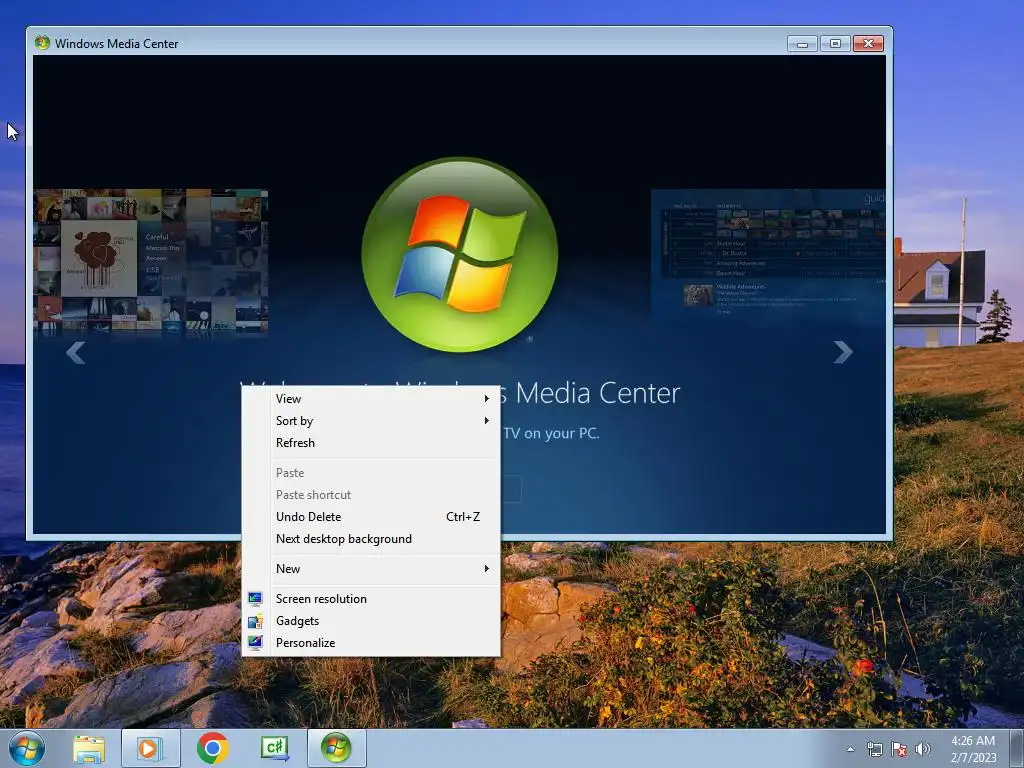Click the volume speaker tray icon
The image size is (1024, 768).
[923, 749]
